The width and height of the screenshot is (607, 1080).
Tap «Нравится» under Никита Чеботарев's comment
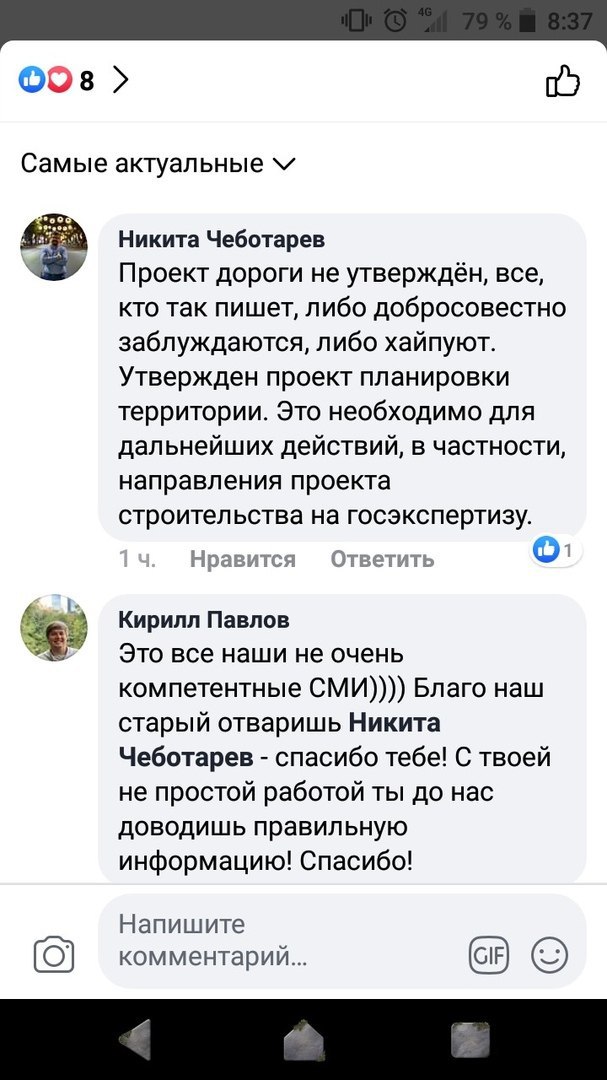pos(242,559)
